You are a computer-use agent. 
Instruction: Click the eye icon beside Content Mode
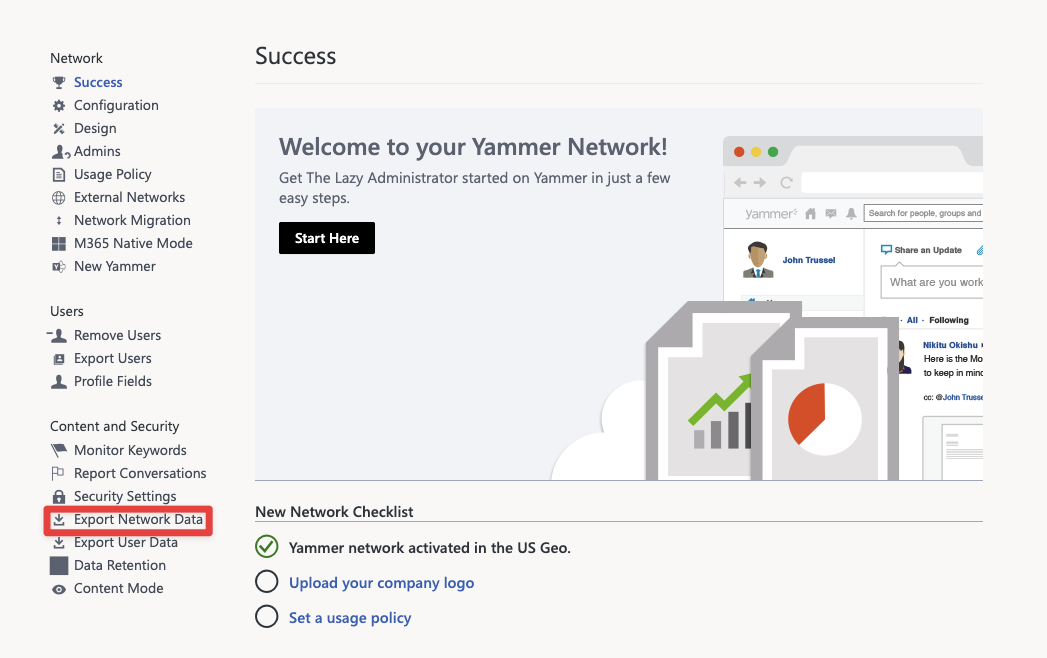pyautogui.click(x=59, y=589)
